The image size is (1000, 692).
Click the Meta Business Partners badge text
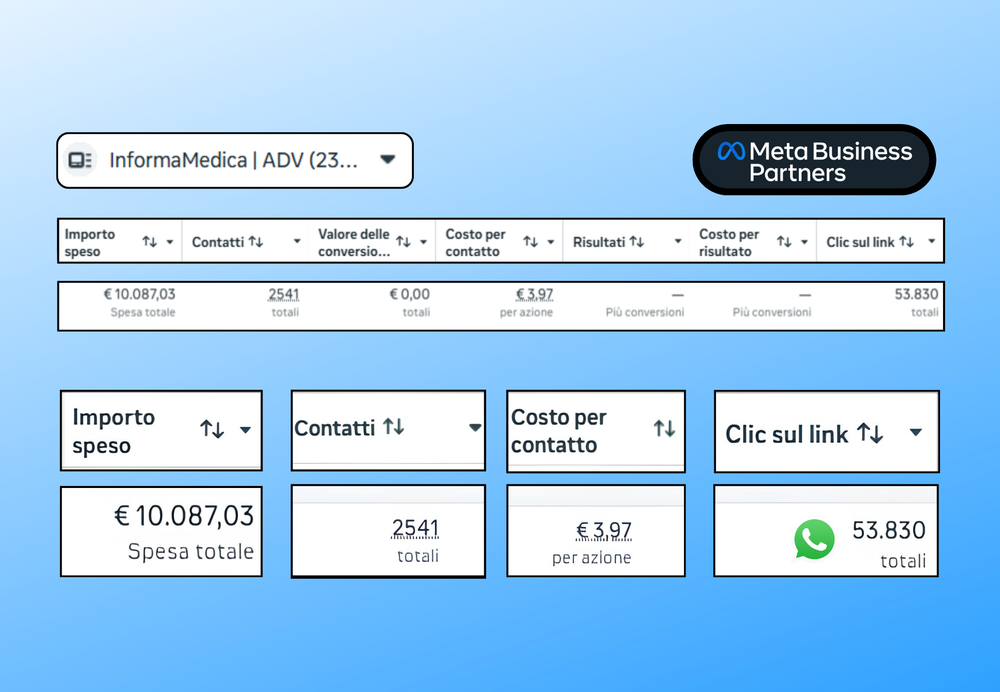830,162
